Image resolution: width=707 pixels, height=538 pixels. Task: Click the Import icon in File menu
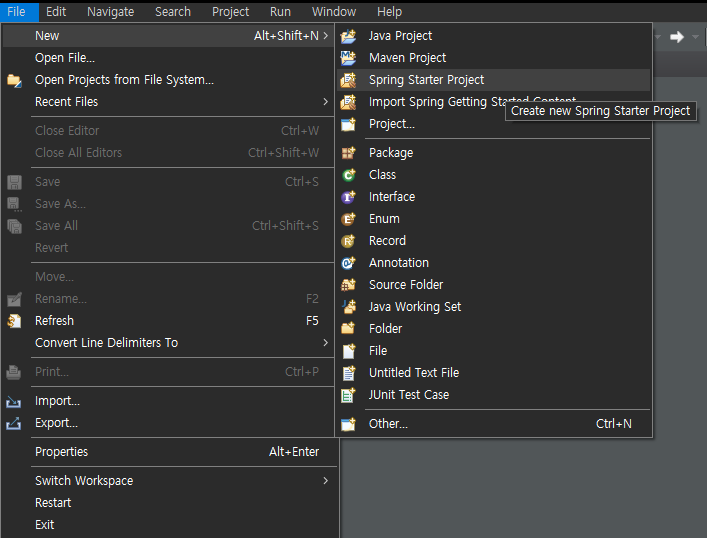coord(14,401)
